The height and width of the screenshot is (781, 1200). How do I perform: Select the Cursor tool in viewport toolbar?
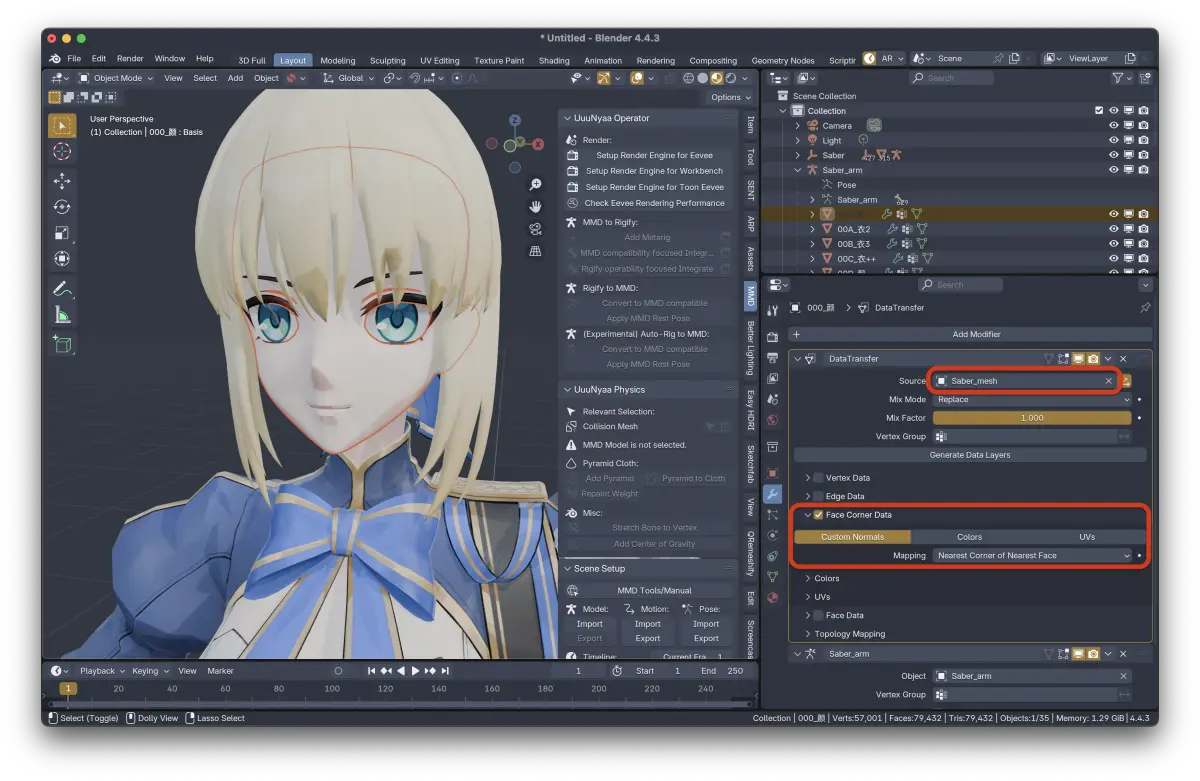click(62, 152)
